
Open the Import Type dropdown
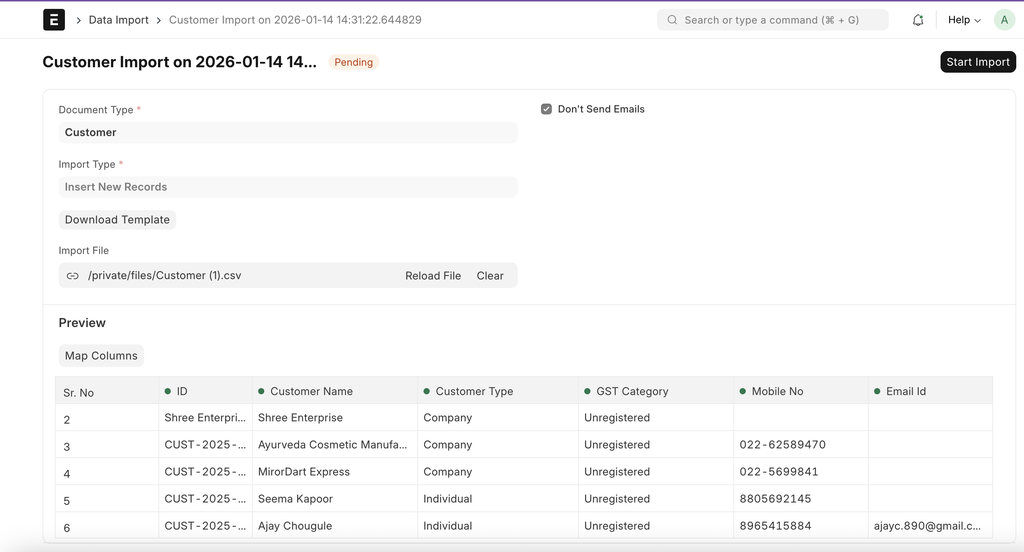pos(288,187)
